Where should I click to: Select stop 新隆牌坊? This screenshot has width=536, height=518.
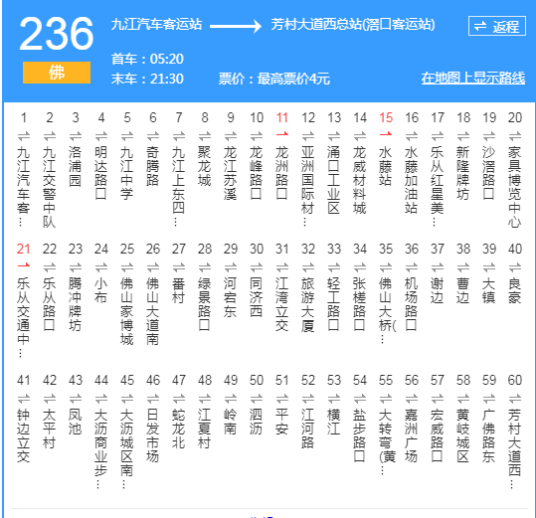point(463,173)
